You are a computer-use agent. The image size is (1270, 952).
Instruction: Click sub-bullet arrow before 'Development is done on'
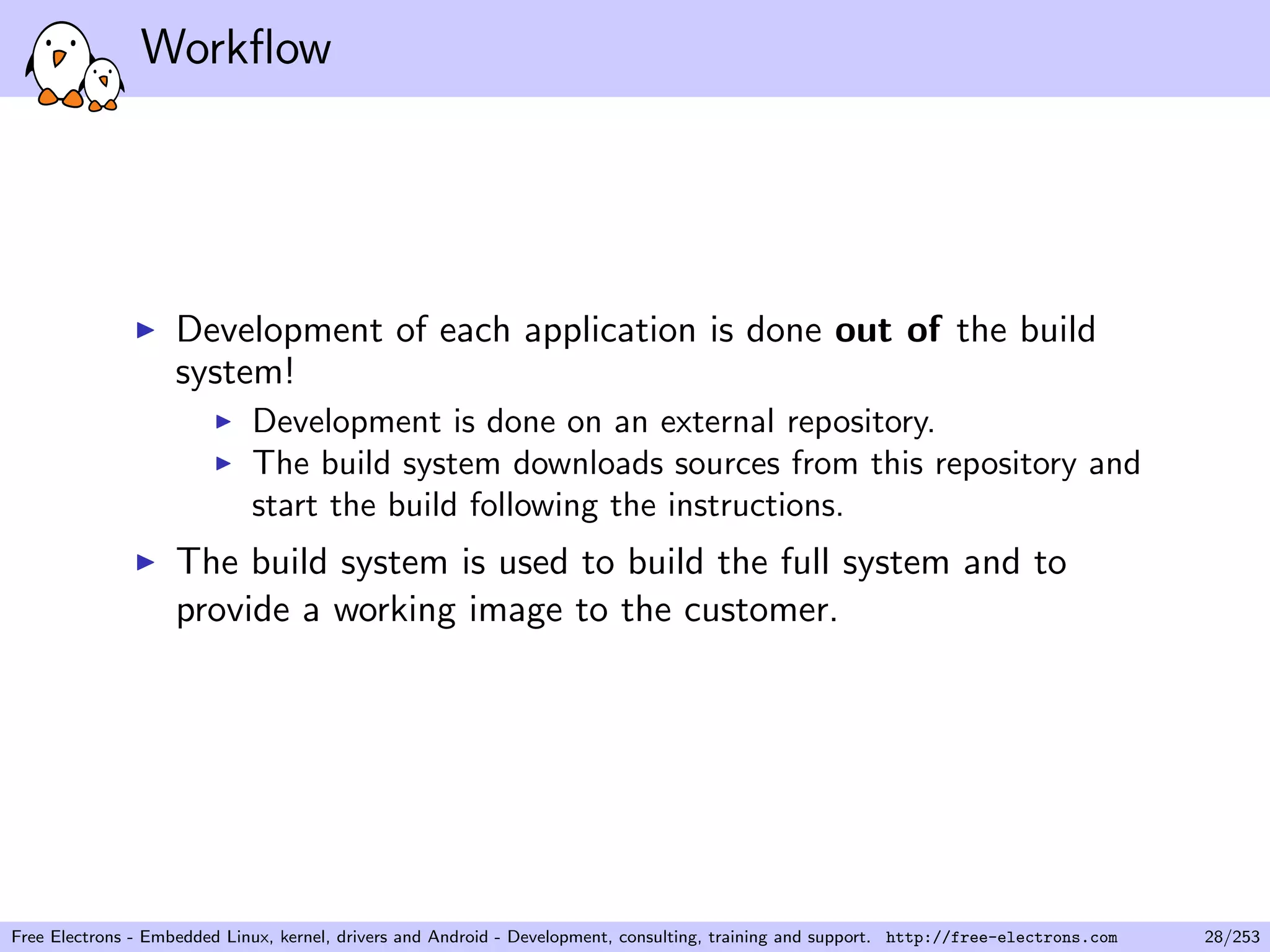(x=223, y=422)
